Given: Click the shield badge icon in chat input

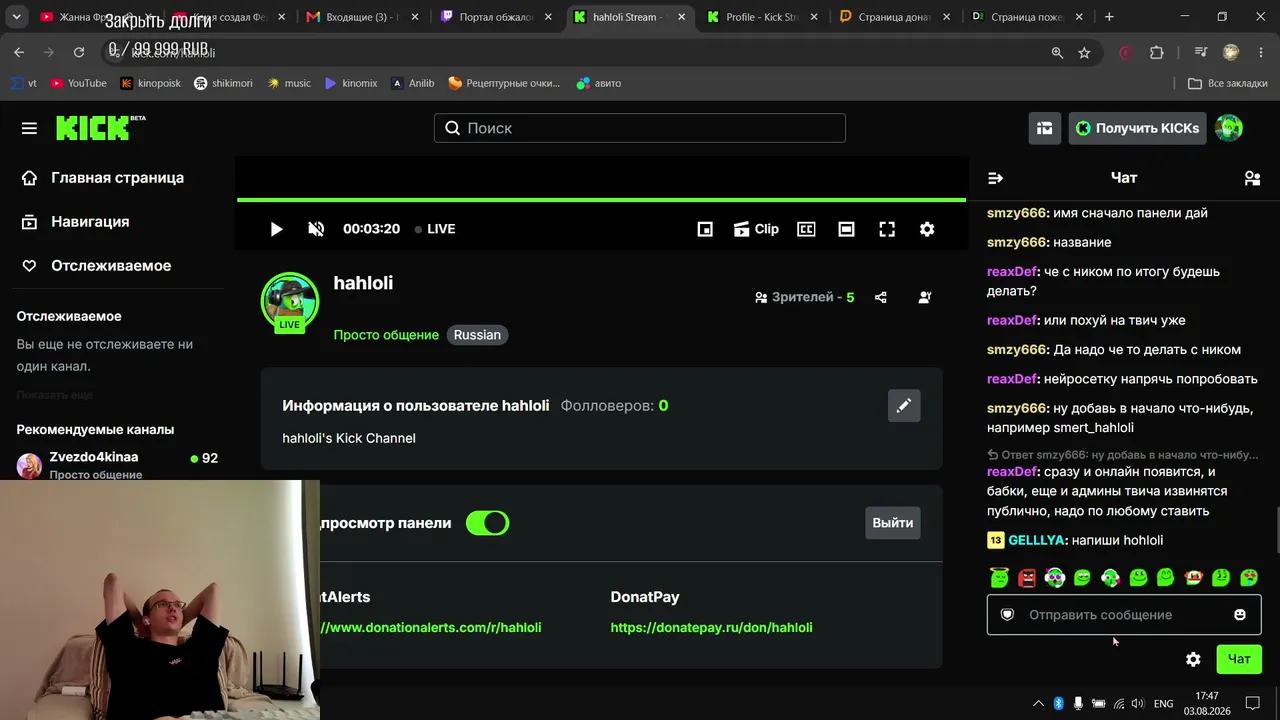Looking at the screenshot, I should pos(1008,615).
